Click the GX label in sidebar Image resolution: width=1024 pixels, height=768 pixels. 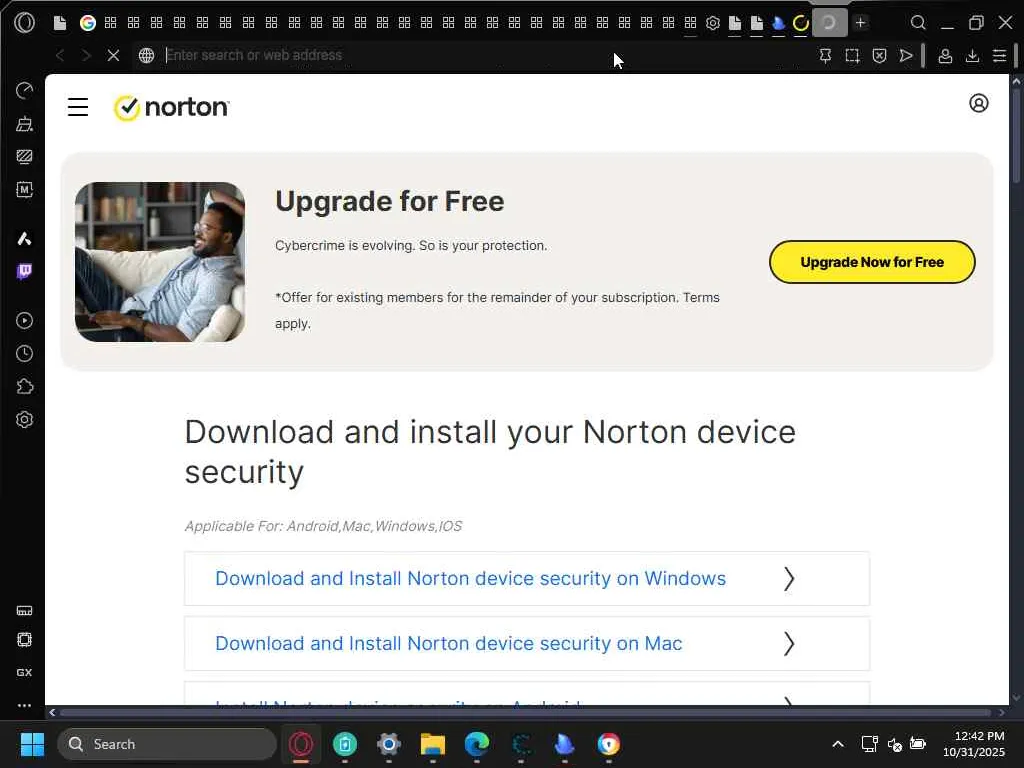tap(24, 673)
